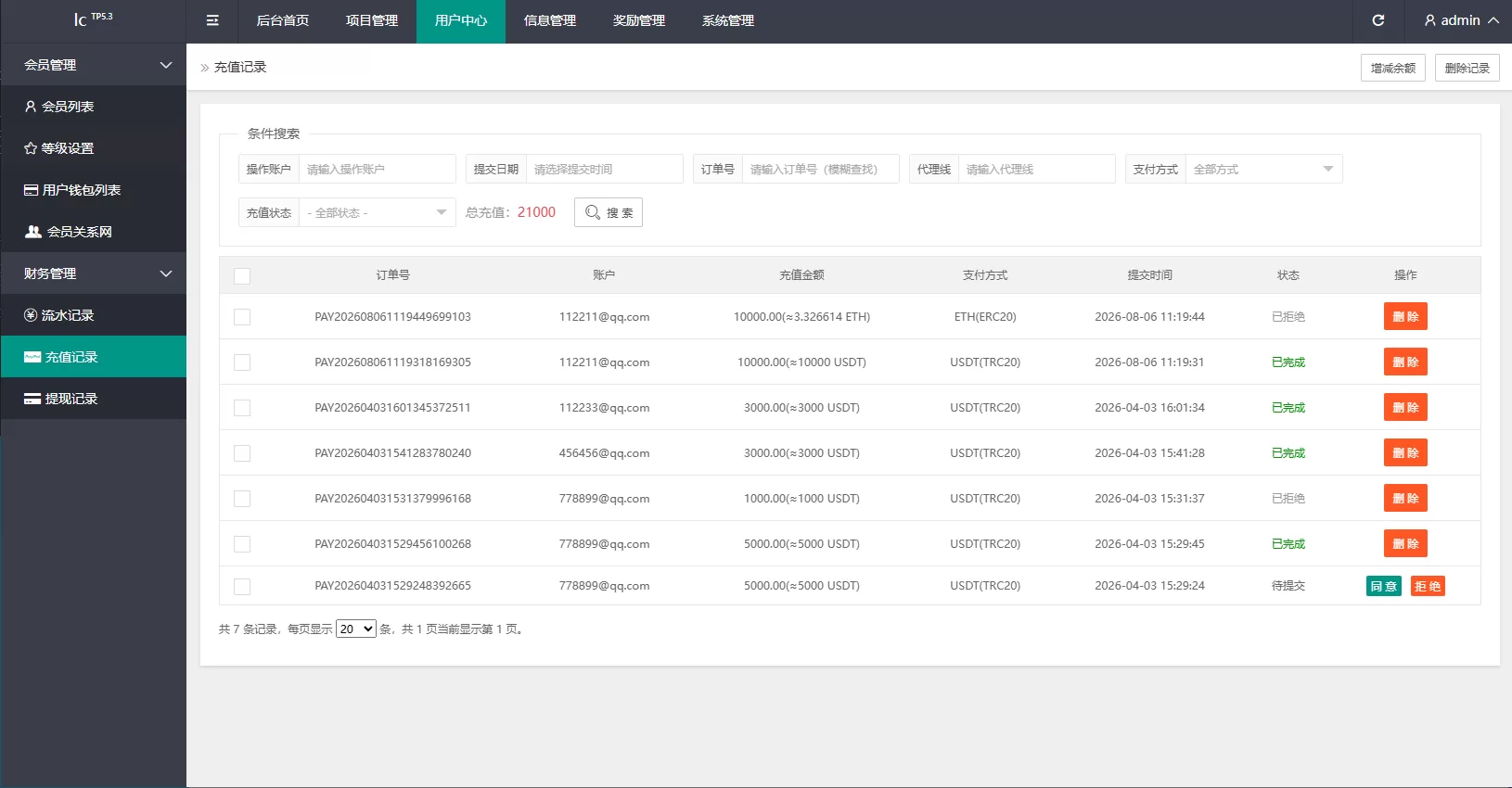
Task: Click the 删除记录 button
Action: coord(1467,68)
